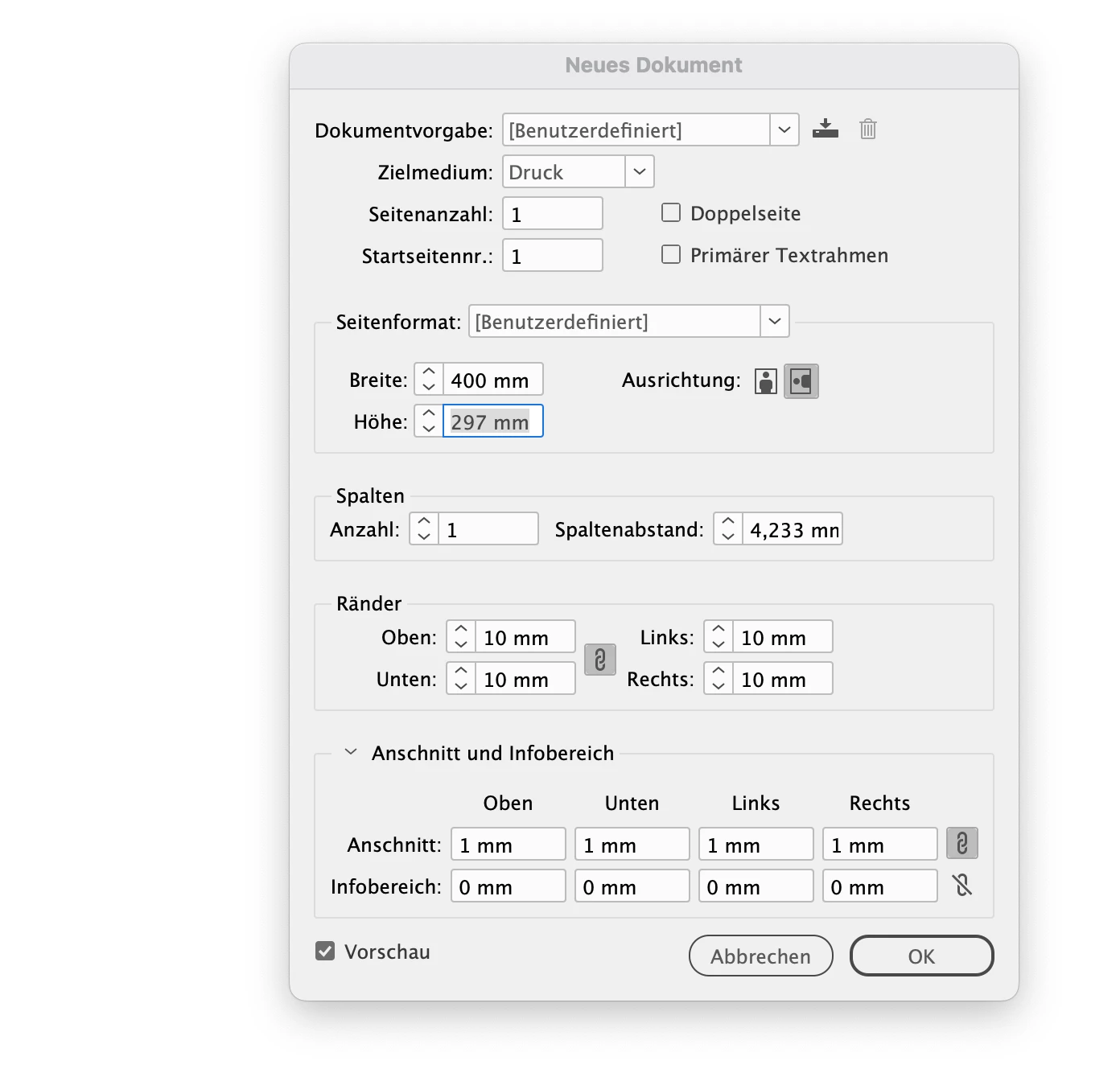Click the Links margin stepper
Screen dimensions: 1120x1073
tap(719, 636)
